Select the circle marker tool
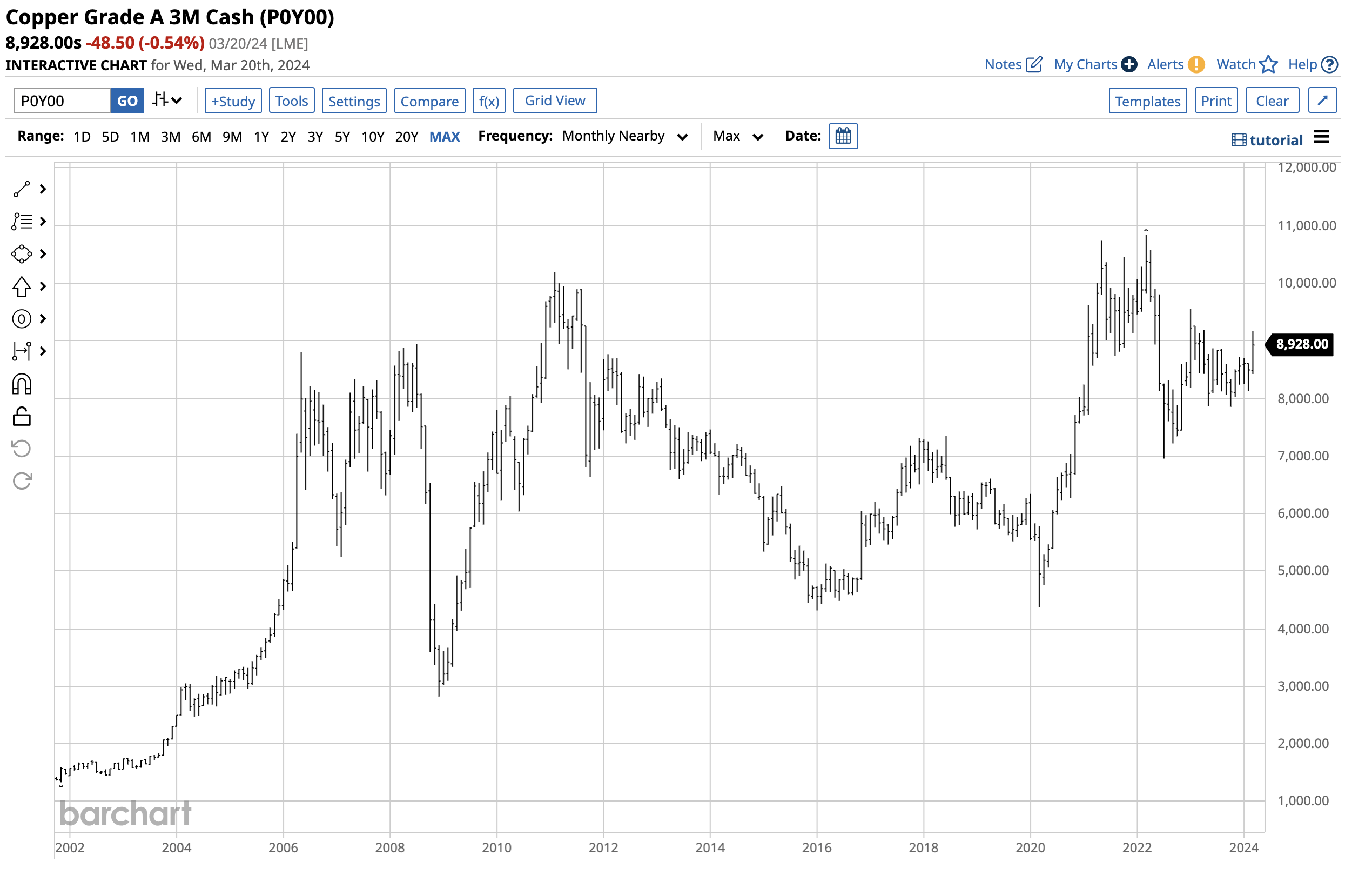Screen dimensions: 1372x895 [x=22, y=318]
